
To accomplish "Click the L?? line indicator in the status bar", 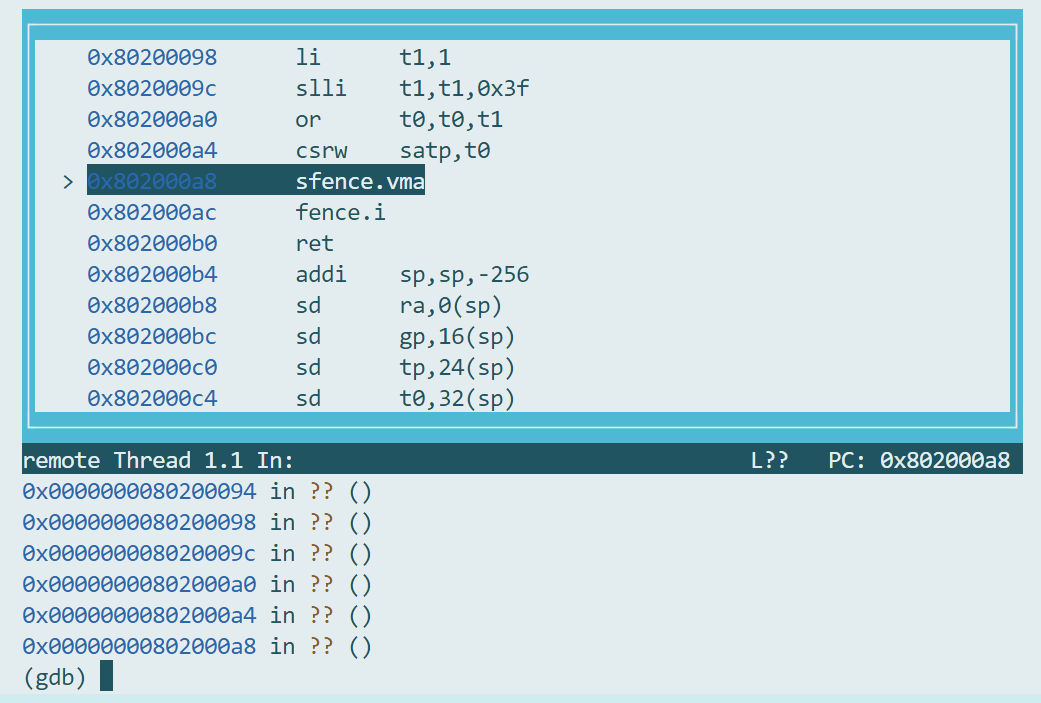I will coord(769,460).
